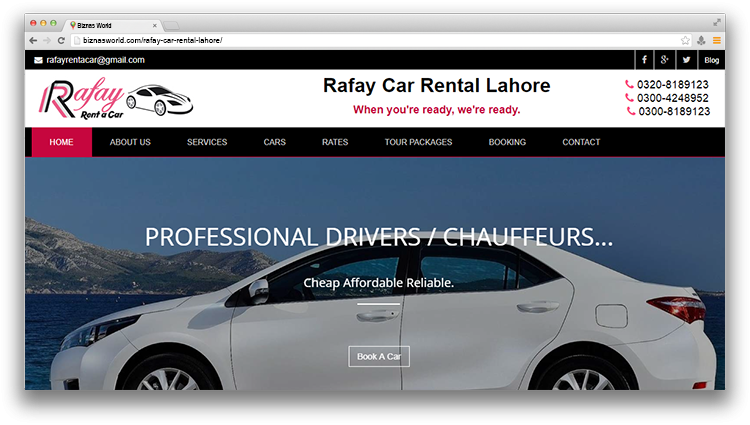Open the Chrome hamburger menu
750x425 pixels.
[x=717, y=41]
